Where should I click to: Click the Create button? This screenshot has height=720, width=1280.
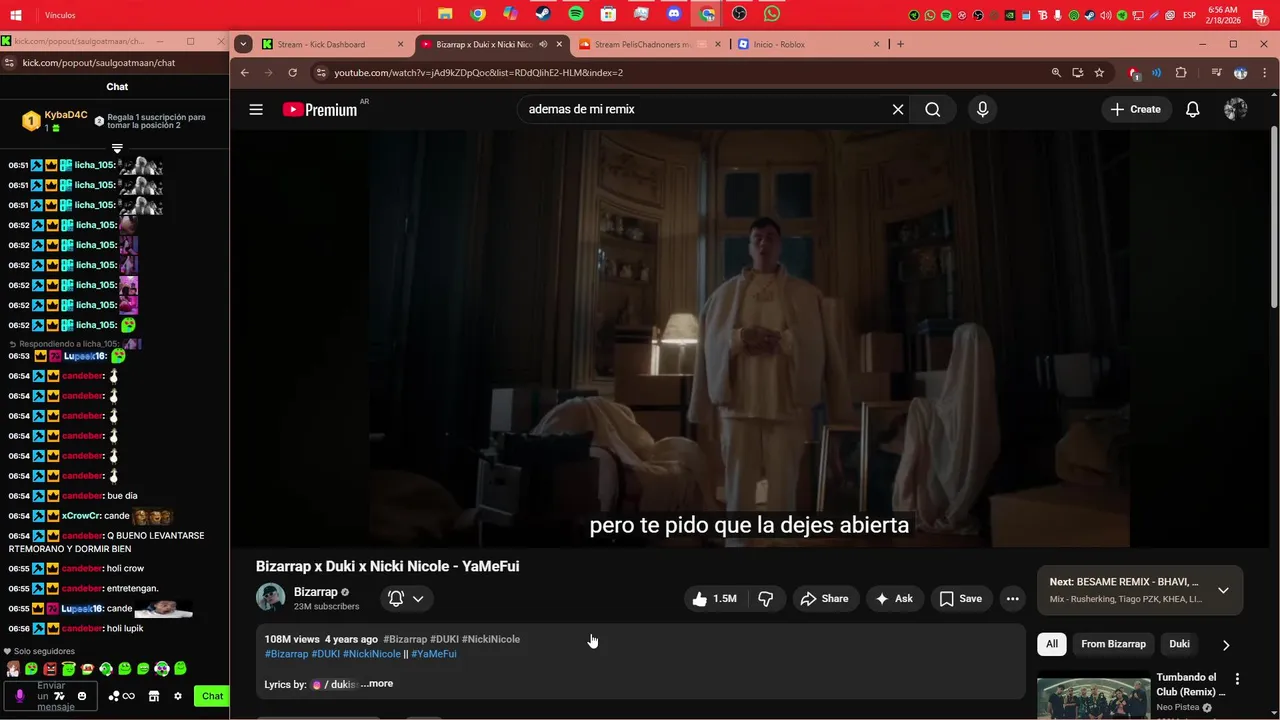coord(1135,110)
